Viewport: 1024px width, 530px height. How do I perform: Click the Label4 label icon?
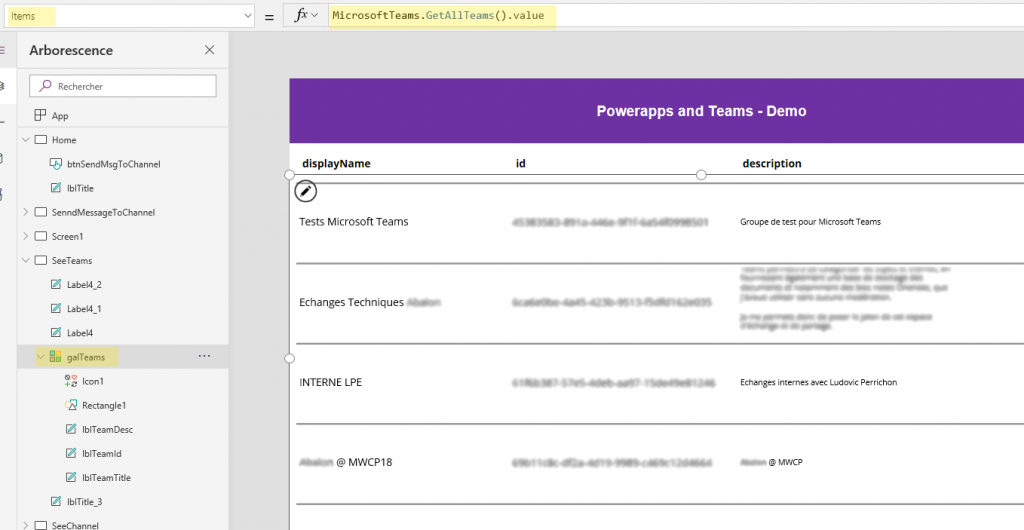coord(56,333)
